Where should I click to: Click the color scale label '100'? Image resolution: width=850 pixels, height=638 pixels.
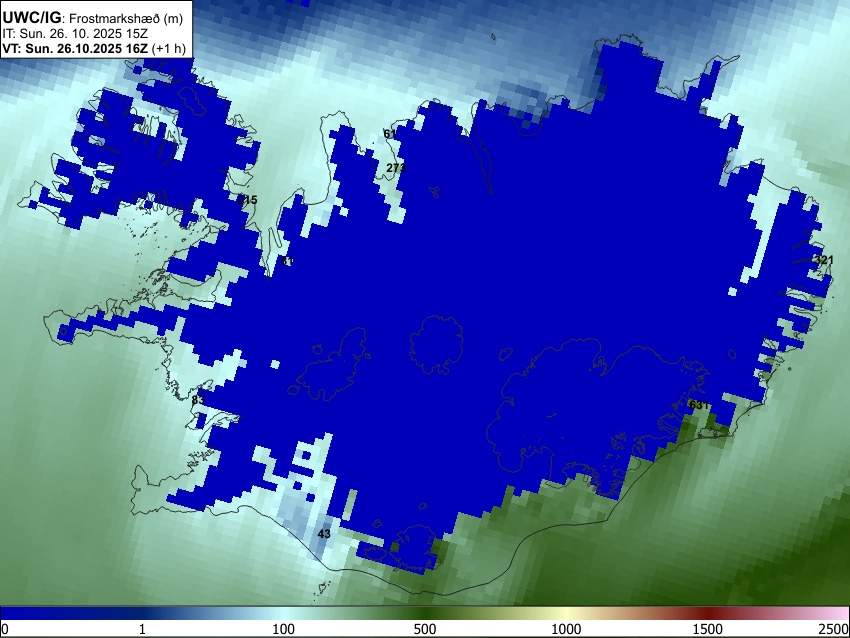click(284, 629)
